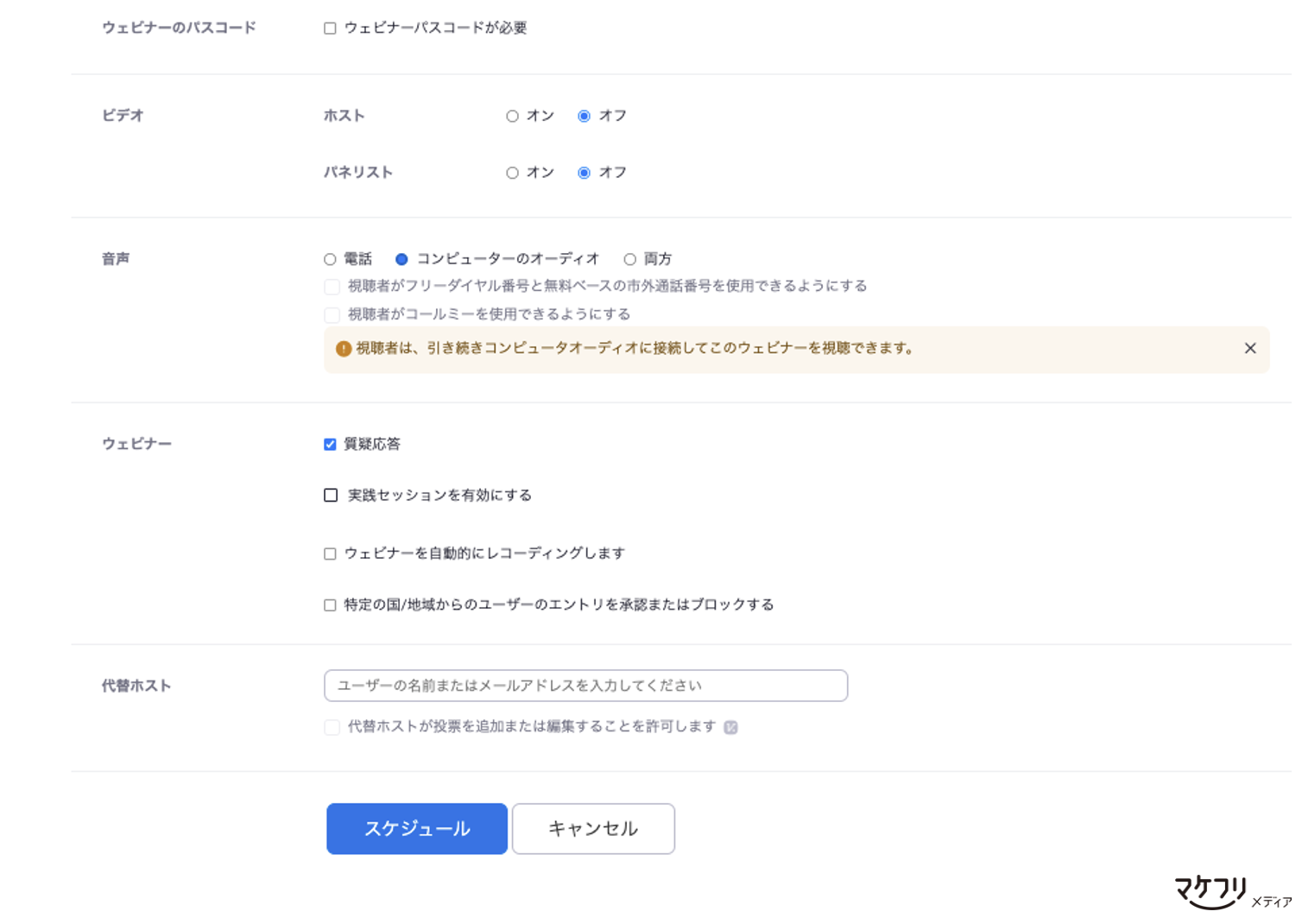This screenshot has width=1302, height=924.
Task: Click the 音声 section label
Action: point(116,259)
